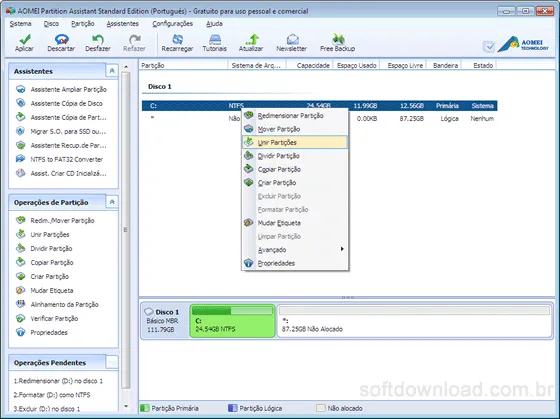Open Assistente Recup. de Par... wizard

(61, 145)
